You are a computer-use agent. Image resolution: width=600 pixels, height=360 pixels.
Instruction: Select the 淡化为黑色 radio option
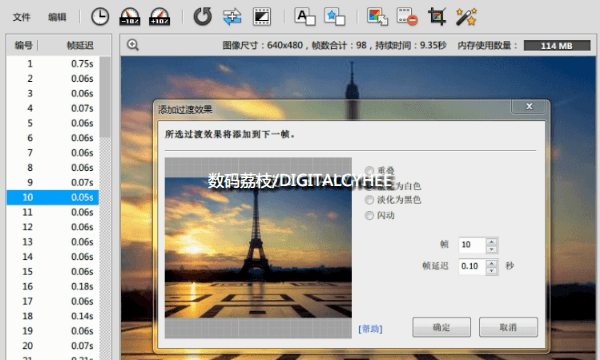pos(369,200)
